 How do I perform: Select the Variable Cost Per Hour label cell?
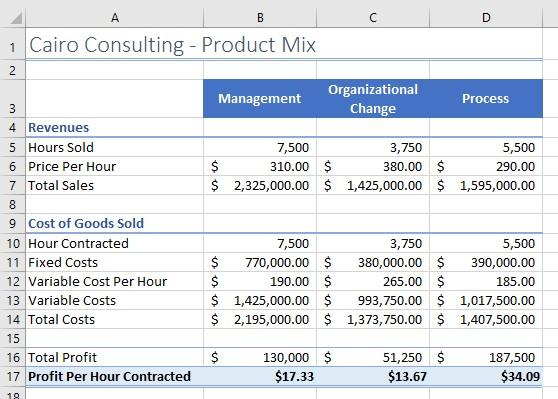point(115,281)
